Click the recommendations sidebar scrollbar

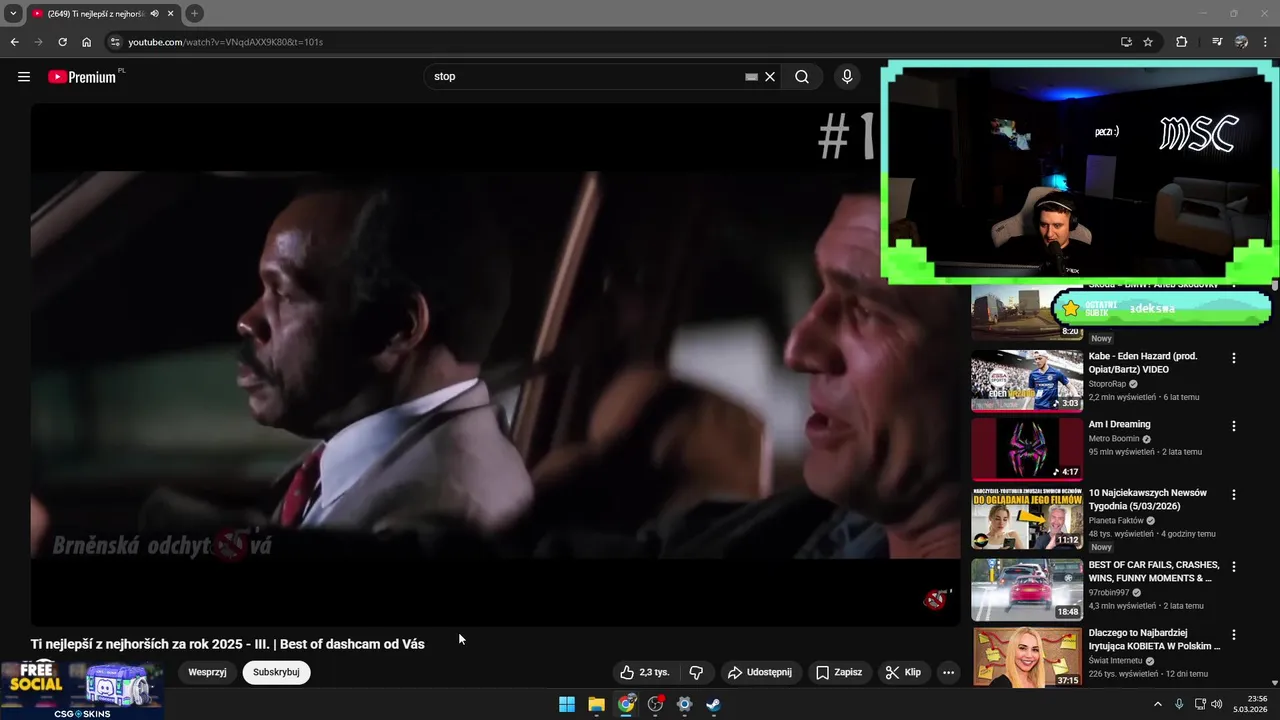[x=1274, y=288]
